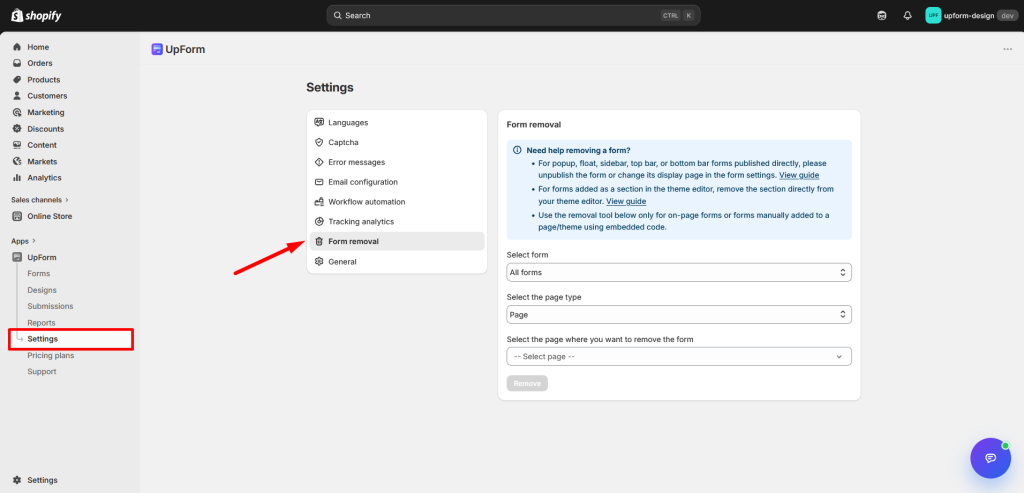Click the search bar
Screen dimensions: 1024x493
(x=513, y=15)
